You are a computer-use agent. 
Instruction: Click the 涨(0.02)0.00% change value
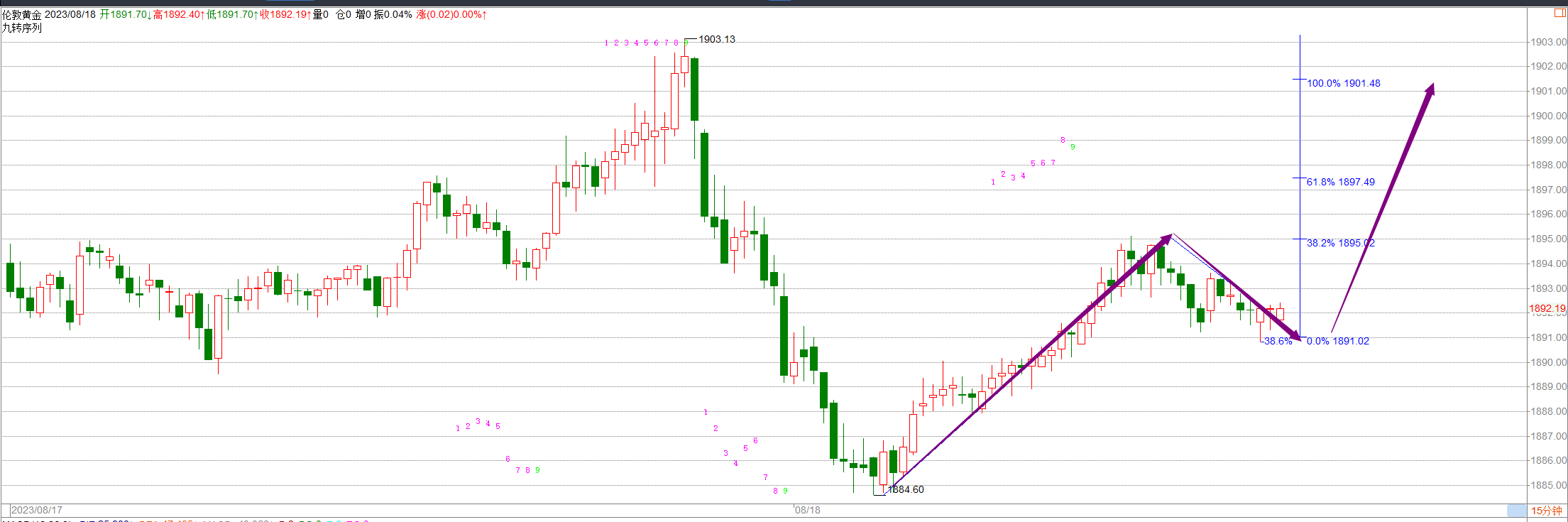452,14
